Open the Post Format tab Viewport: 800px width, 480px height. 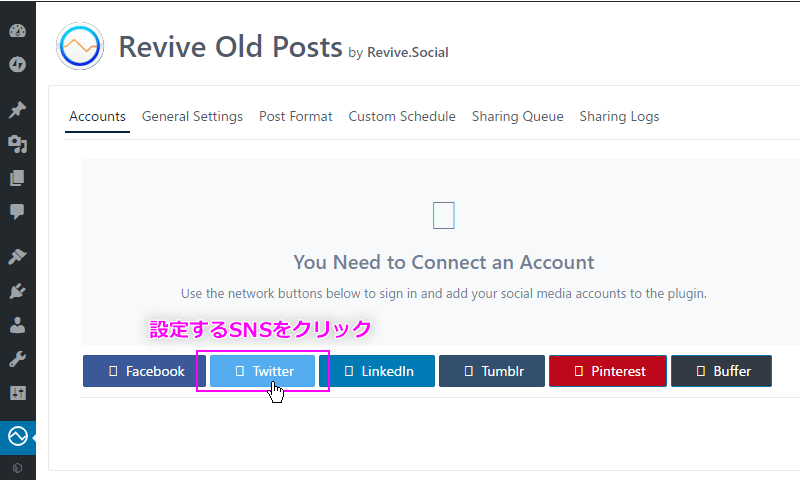click(295, 117)
